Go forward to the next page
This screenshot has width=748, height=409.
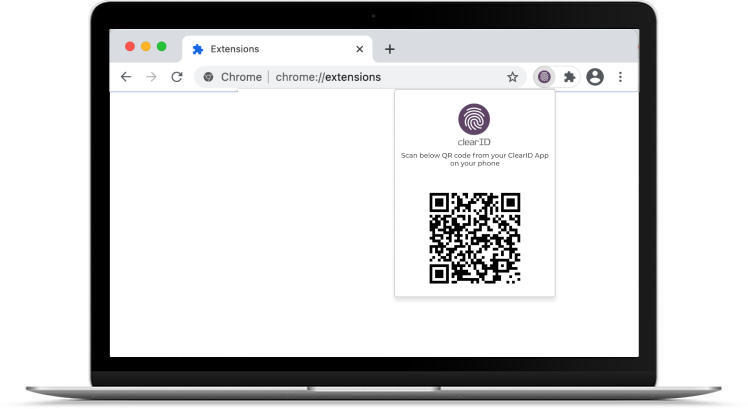point(151,77)
